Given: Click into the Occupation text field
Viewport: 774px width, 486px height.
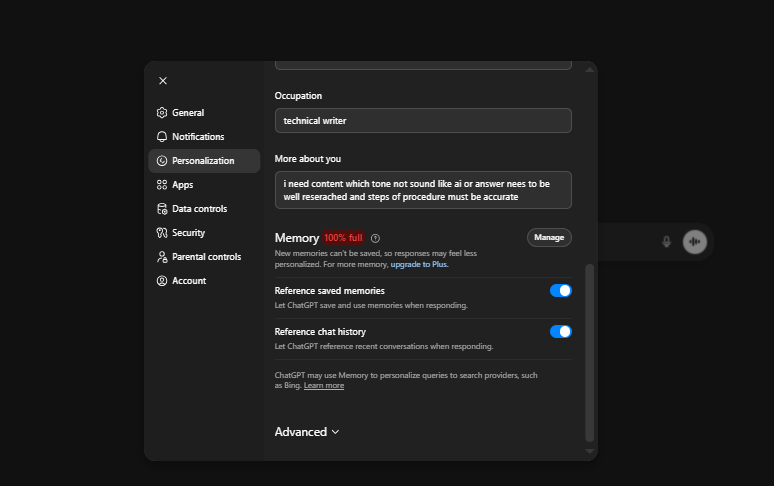Looking at the screenshot, I should click(423, 121).
